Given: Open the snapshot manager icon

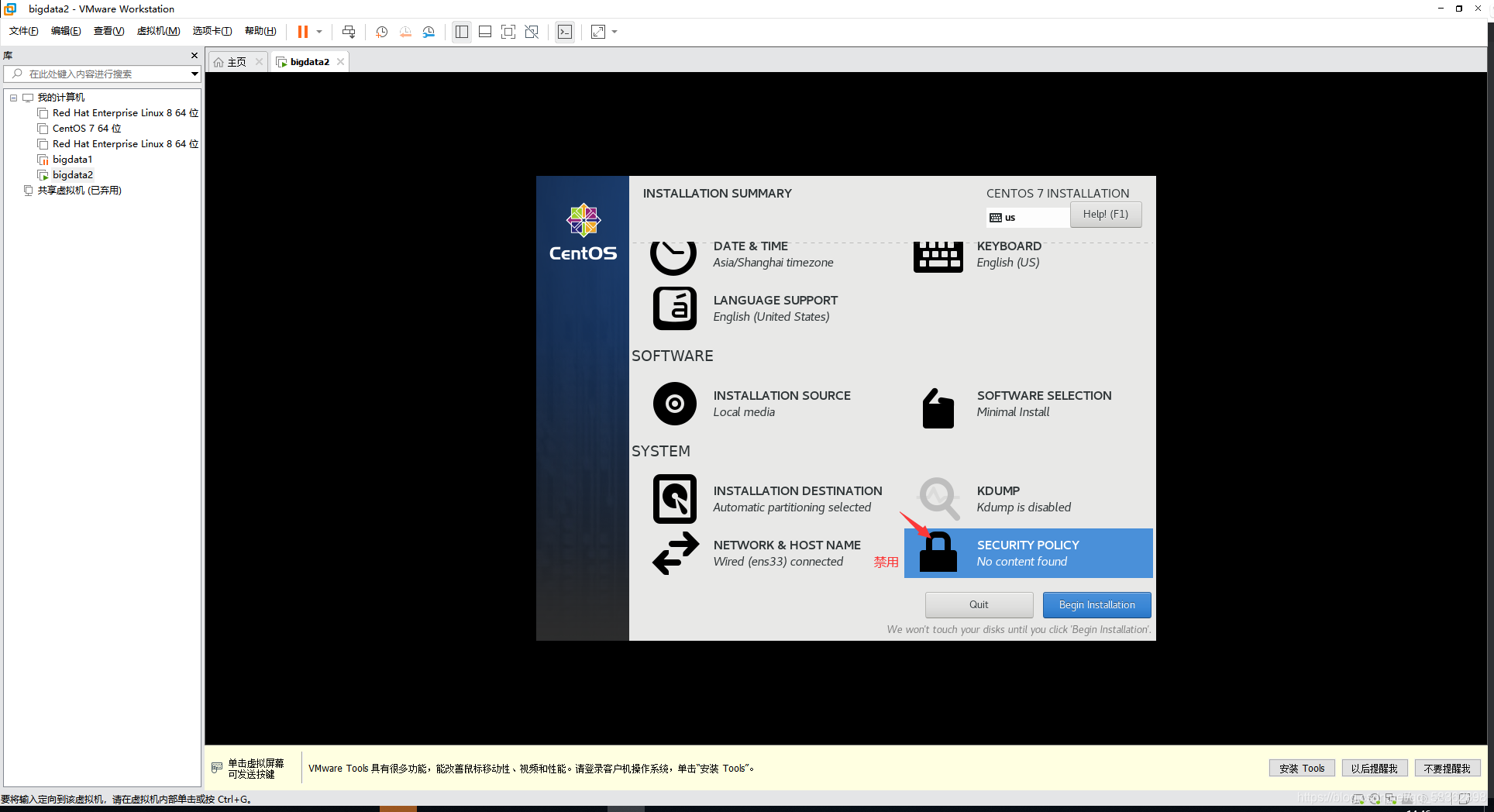Looking at the screenshot, I should click(429, 32).
